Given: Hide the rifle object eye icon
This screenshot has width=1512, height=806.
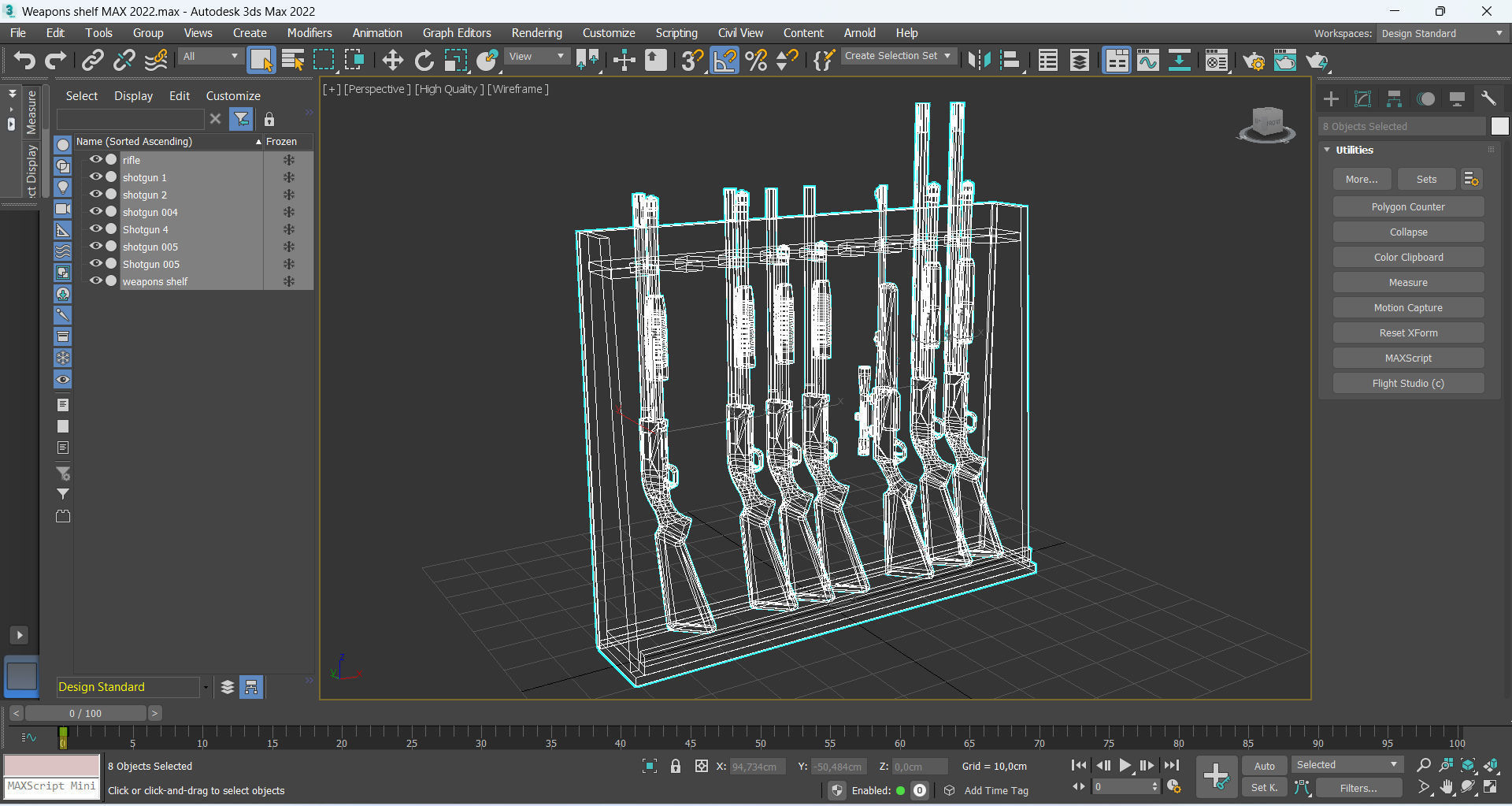Looking at the screenshot, I should click(96, 159).
